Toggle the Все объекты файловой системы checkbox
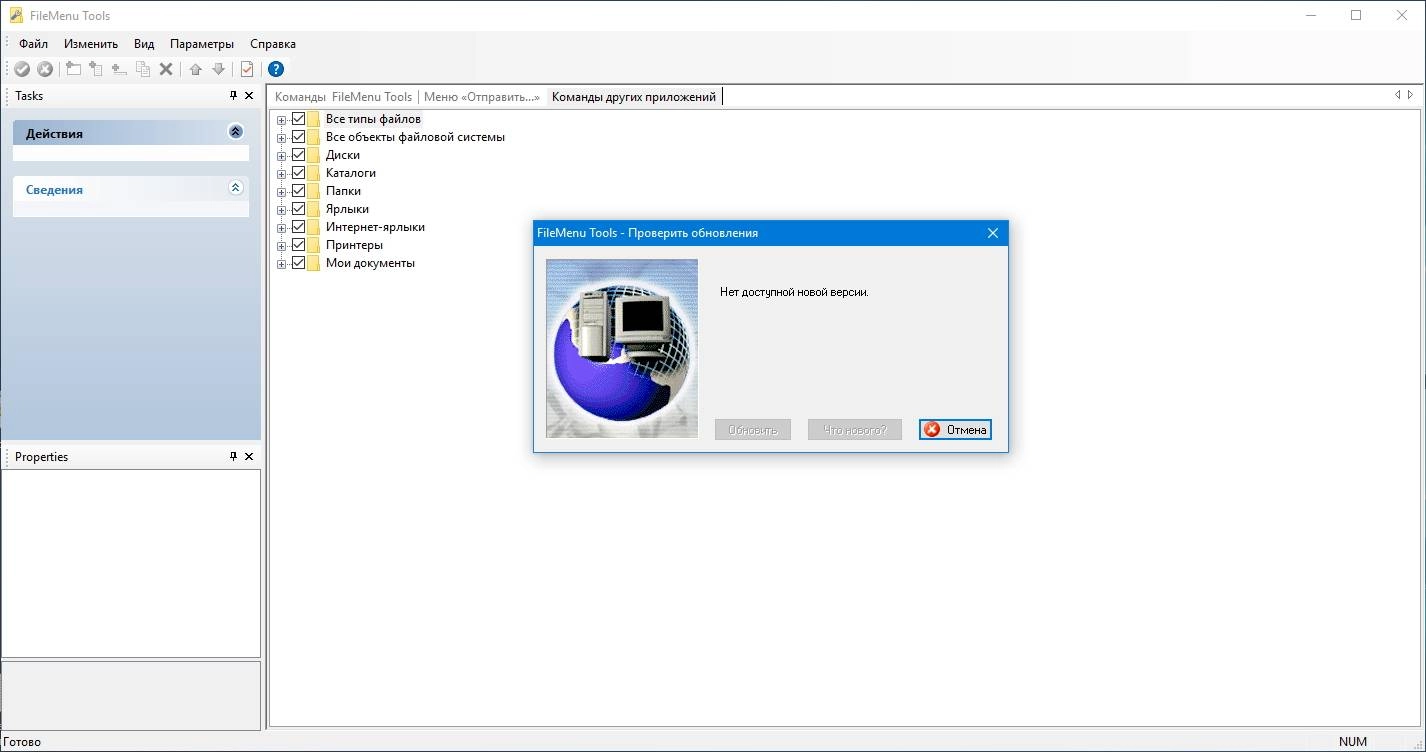 click(x=298, y=137)
